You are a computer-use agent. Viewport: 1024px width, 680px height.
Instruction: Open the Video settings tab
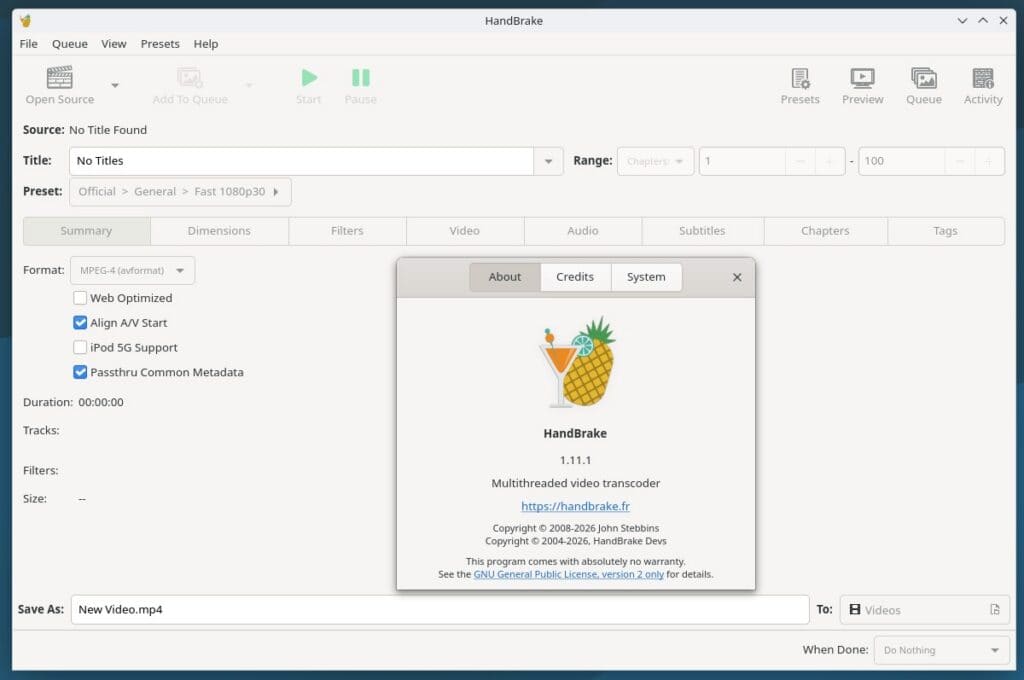464,231
